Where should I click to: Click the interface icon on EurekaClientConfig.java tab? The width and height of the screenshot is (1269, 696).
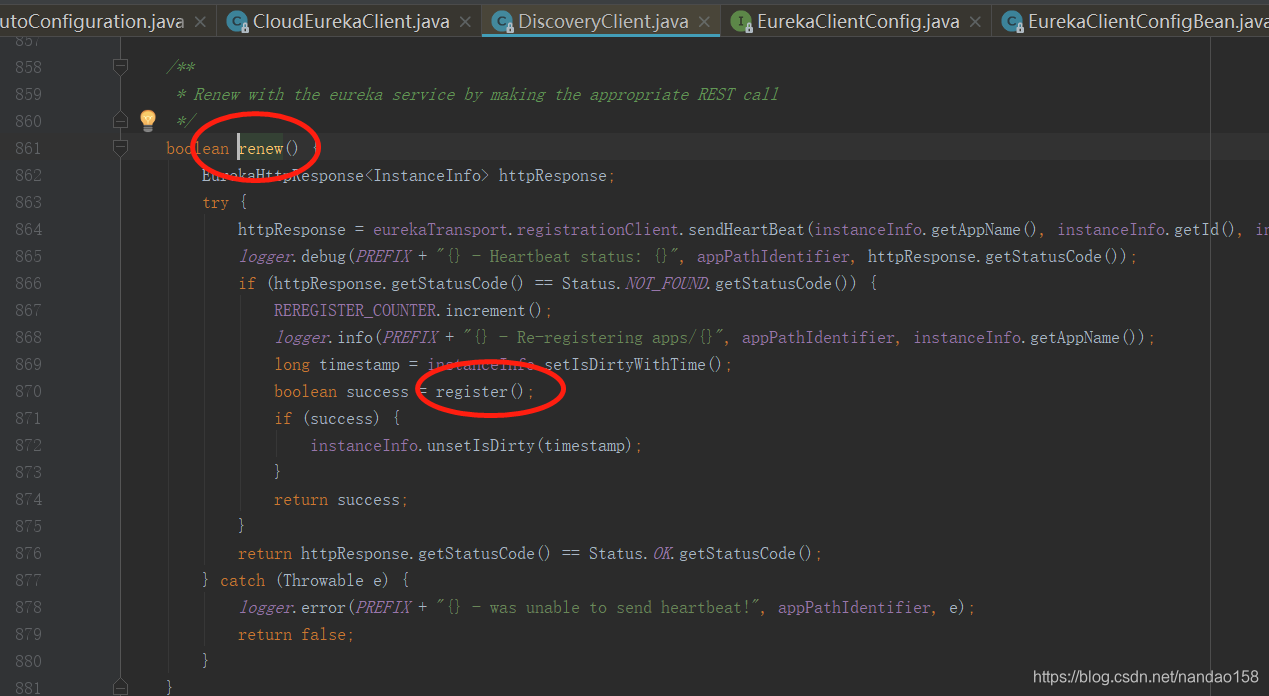741,21
